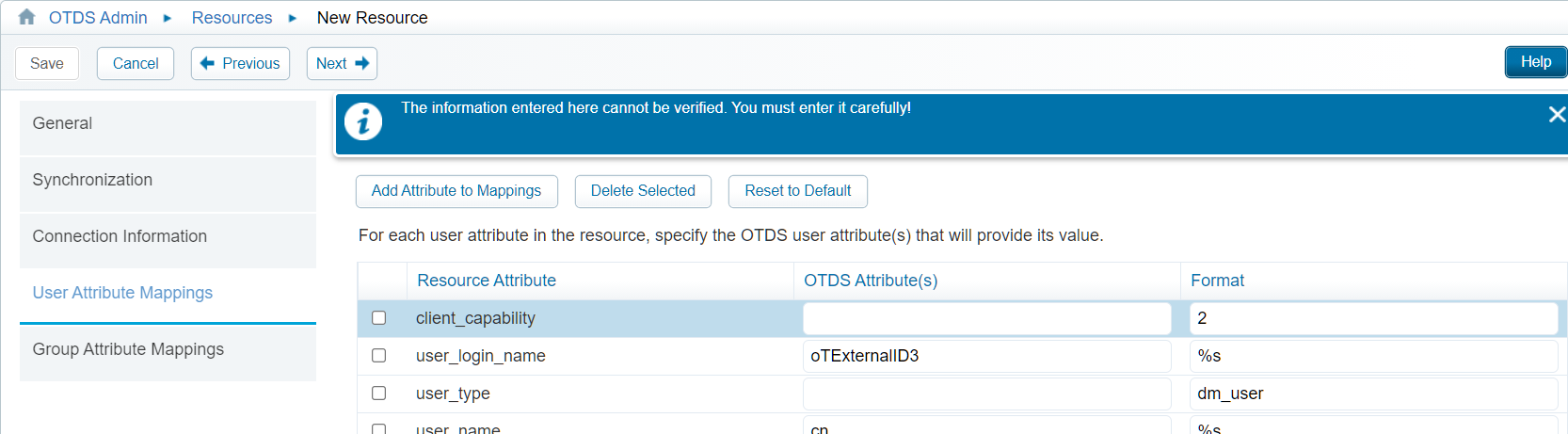Select the user_login_name checkbox
The image size is (1568, 434).
tap(378, 356)
